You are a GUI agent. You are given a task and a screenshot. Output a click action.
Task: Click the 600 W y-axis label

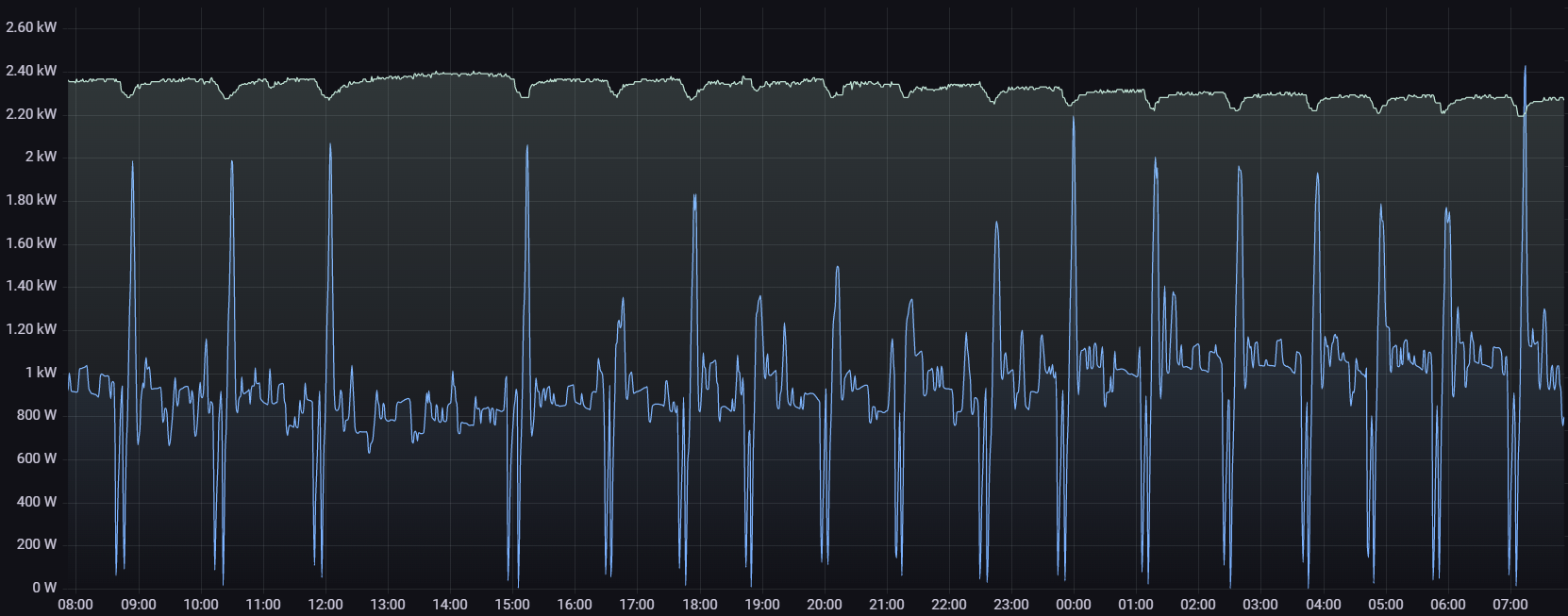coord(37,458)
